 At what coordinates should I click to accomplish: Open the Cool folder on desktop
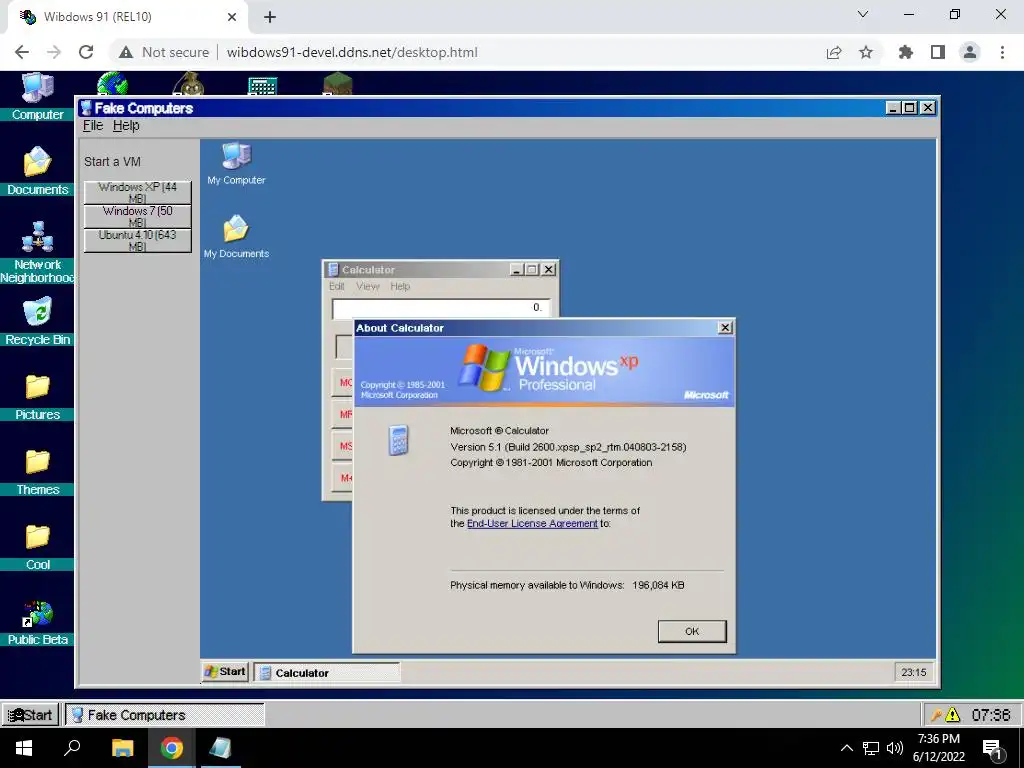click(x=37, y=547)
